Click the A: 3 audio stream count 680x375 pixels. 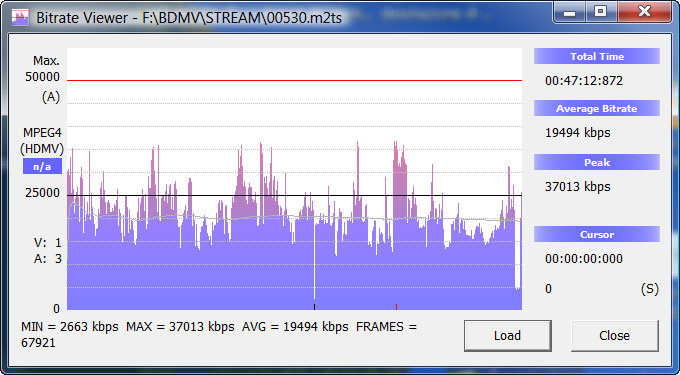pos(48,259)
